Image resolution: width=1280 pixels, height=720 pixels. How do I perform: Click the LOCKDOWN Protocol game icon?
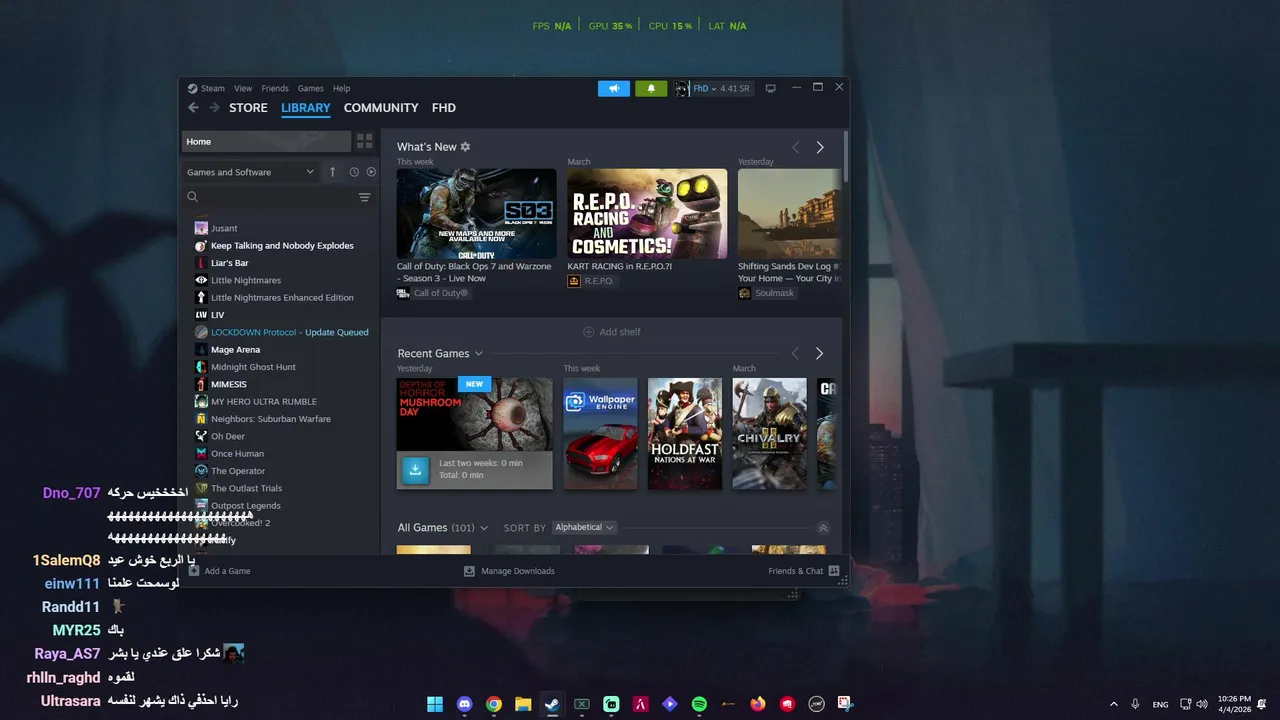tap(201, 332)
